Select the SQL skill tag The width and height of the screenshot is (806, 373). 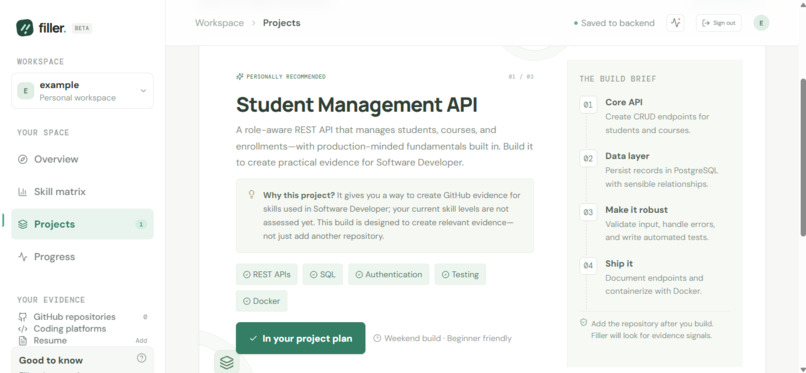point(323,274)
